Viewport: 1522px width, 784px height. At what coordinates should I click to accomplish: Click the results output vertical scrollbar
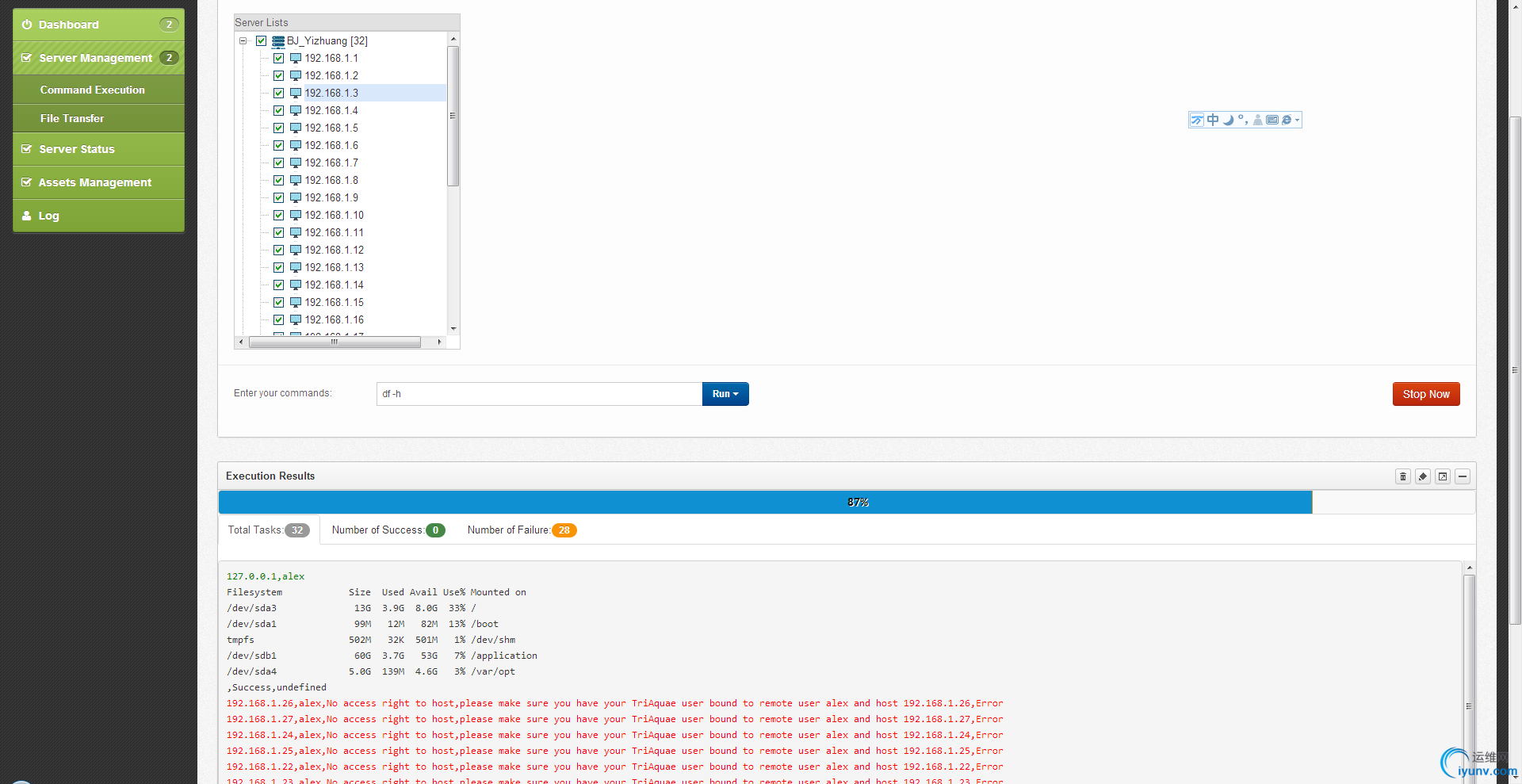1469,706
